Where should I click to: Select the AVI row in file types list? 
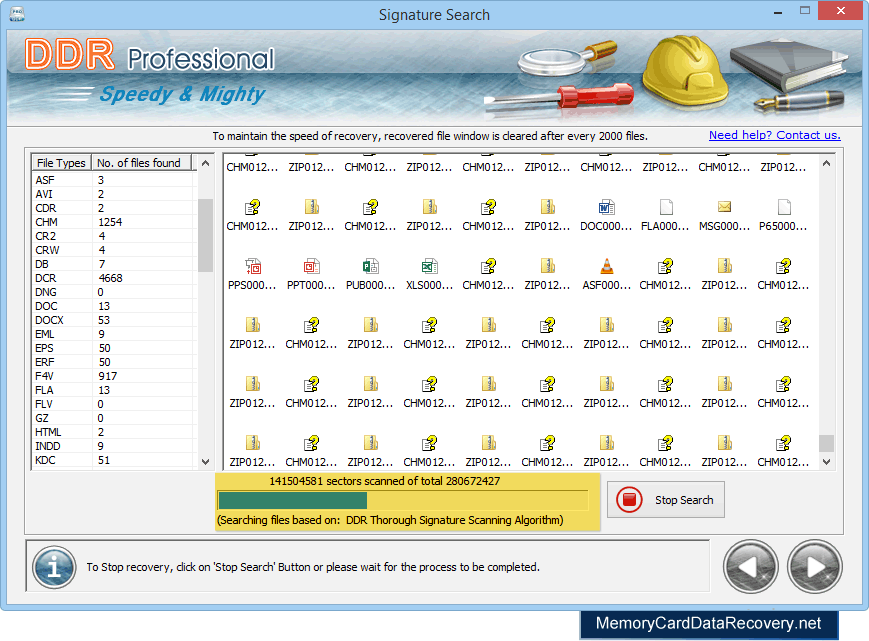tap(114, 194)
